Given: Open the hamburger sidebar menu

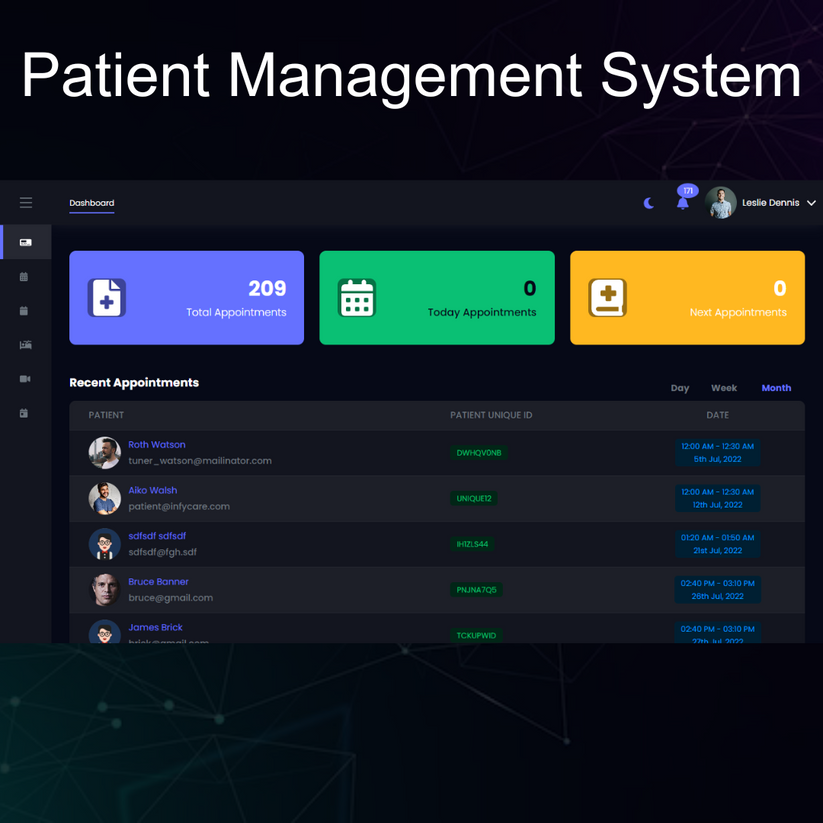Looking at the screenshot, I should (26, 203).
